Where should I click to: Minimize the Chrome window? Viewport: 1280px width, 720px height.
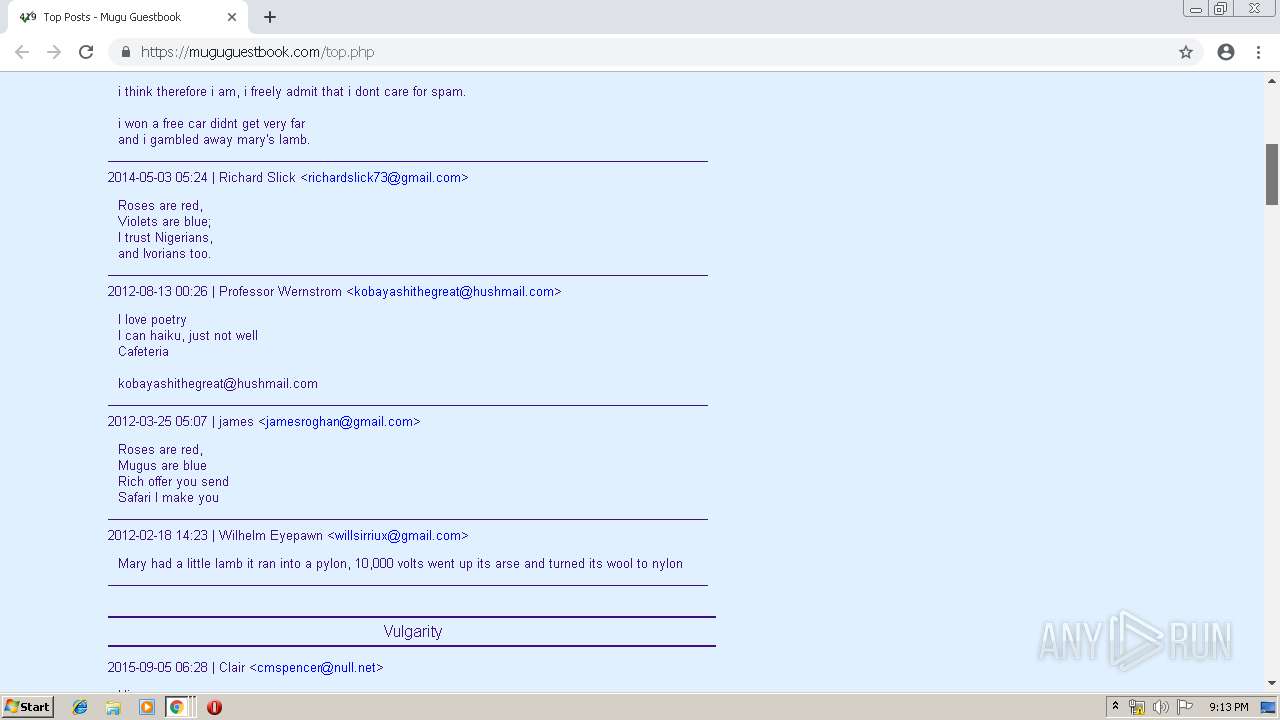click(1195, 9)
